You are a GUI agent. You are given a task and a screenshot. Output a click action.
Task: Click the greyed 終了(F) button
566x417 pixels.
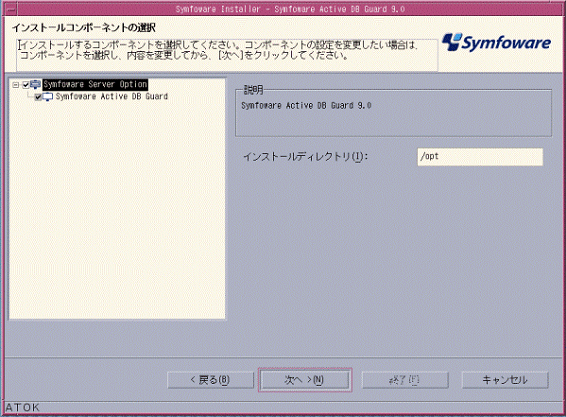(405, 380)
